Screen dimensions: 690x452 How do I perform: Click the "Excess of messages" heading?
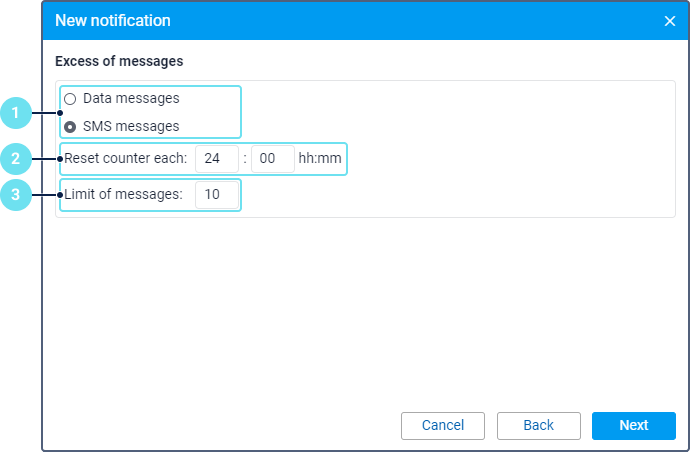[x=119, y=61]
